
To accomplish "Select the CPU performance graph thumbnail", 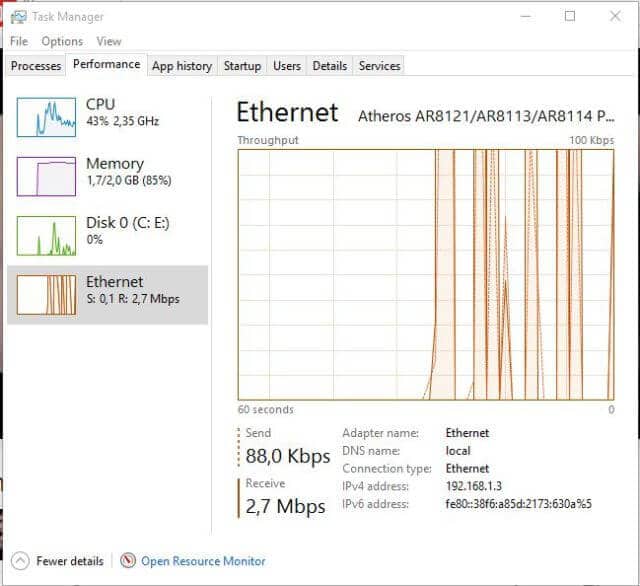I will coord(46,117).
